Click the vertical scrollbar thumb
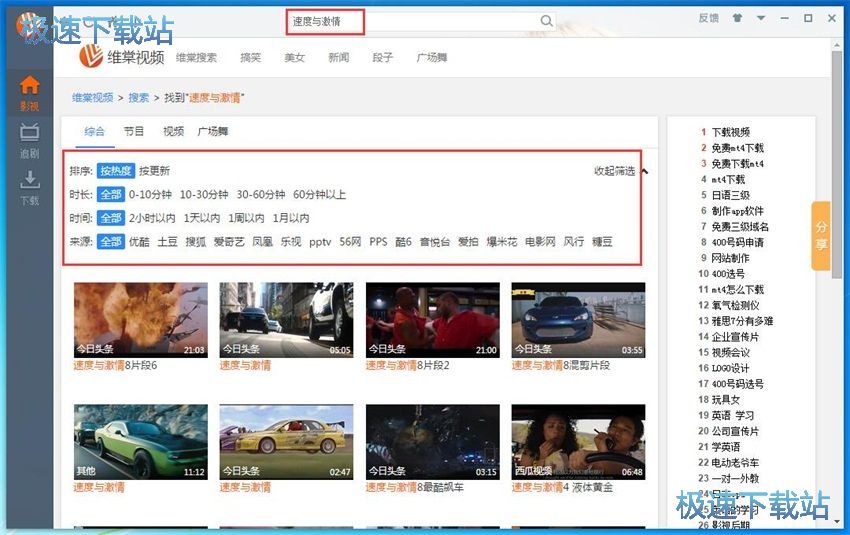The width and height of the screenshot is (850, 535). [x=837, y=165]
